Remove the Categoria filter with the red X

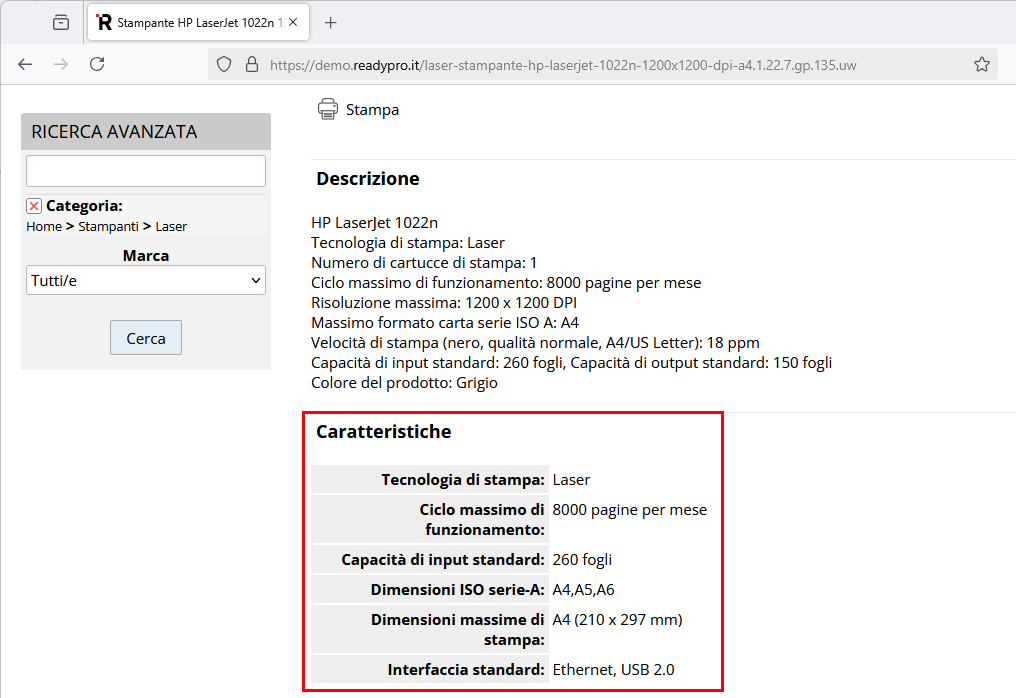tap(34, 206)
